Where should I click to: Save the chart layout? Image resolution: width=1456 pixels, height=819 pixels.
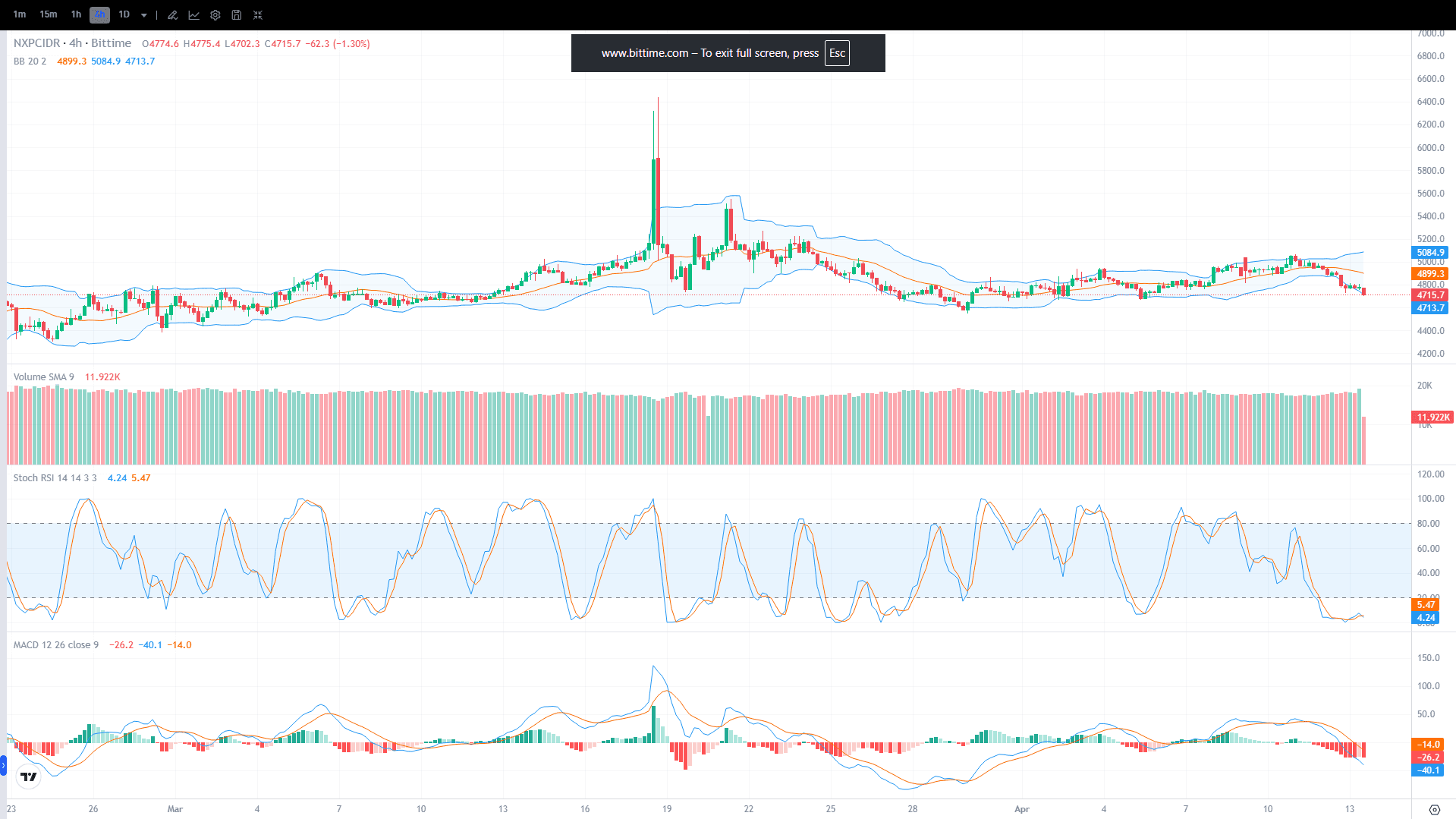tap(236, 14)
